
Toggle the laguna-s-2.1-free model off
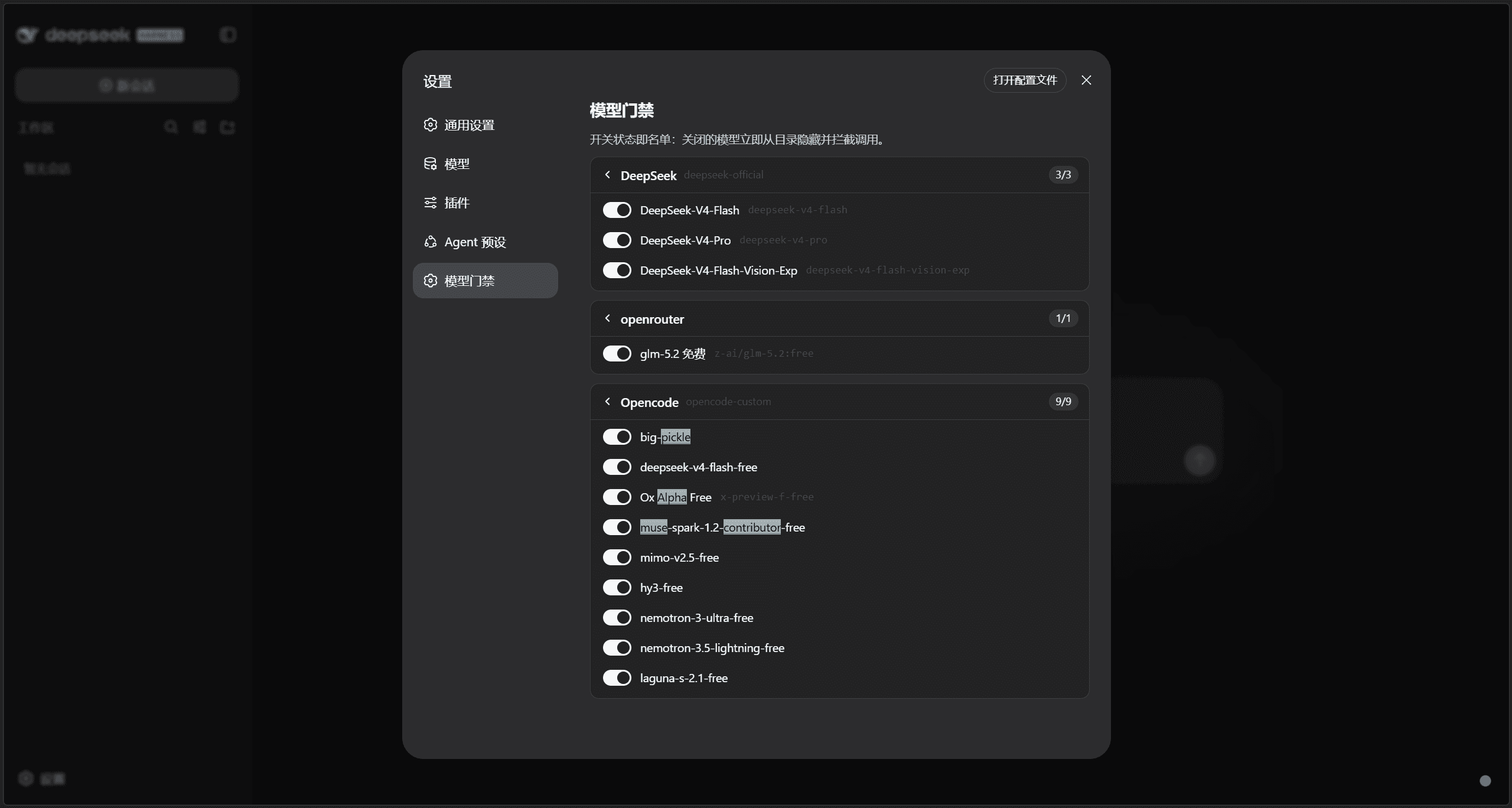(617, 678)
